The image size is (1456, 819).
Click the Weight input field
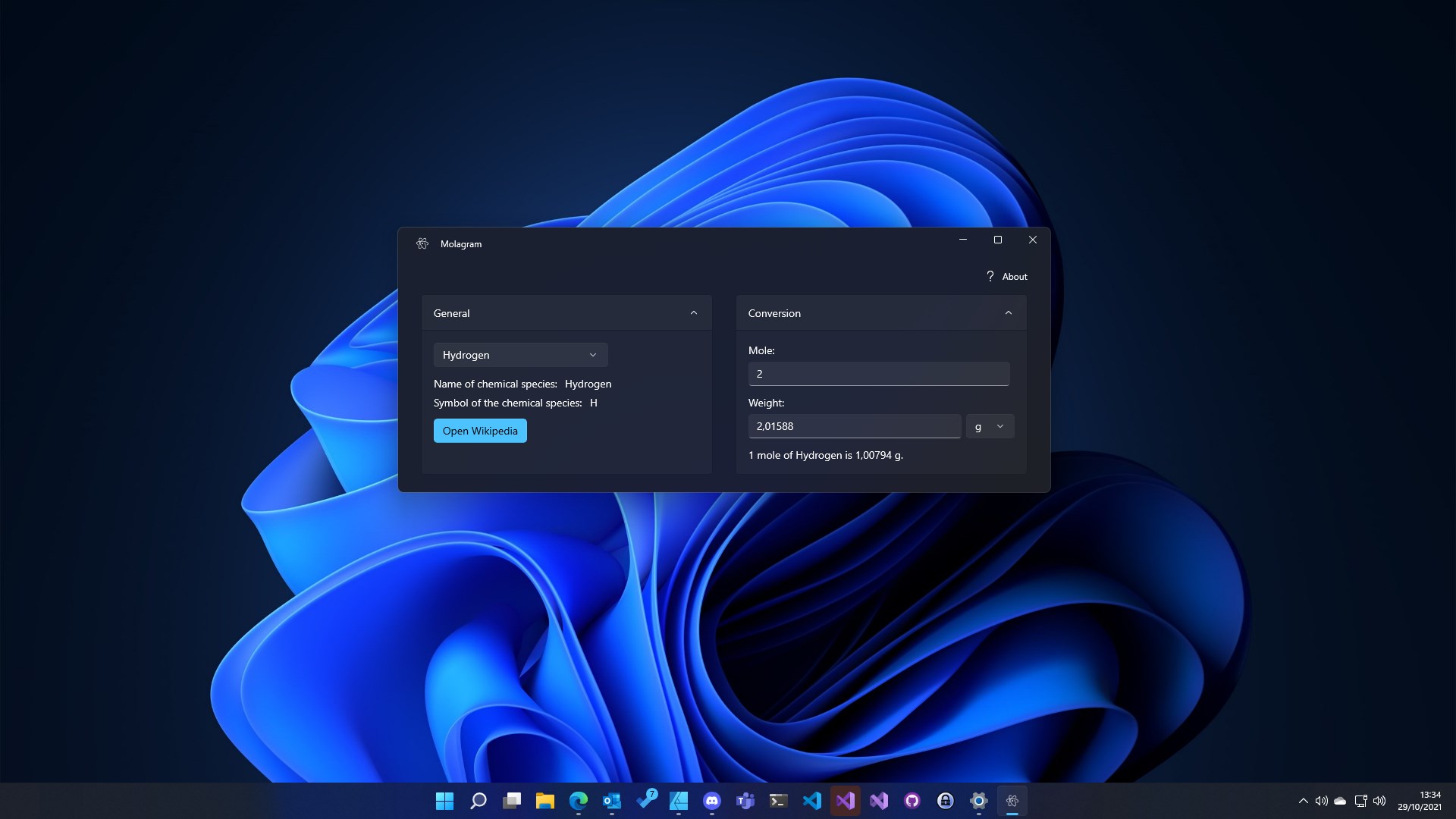(x=854, y=426)
